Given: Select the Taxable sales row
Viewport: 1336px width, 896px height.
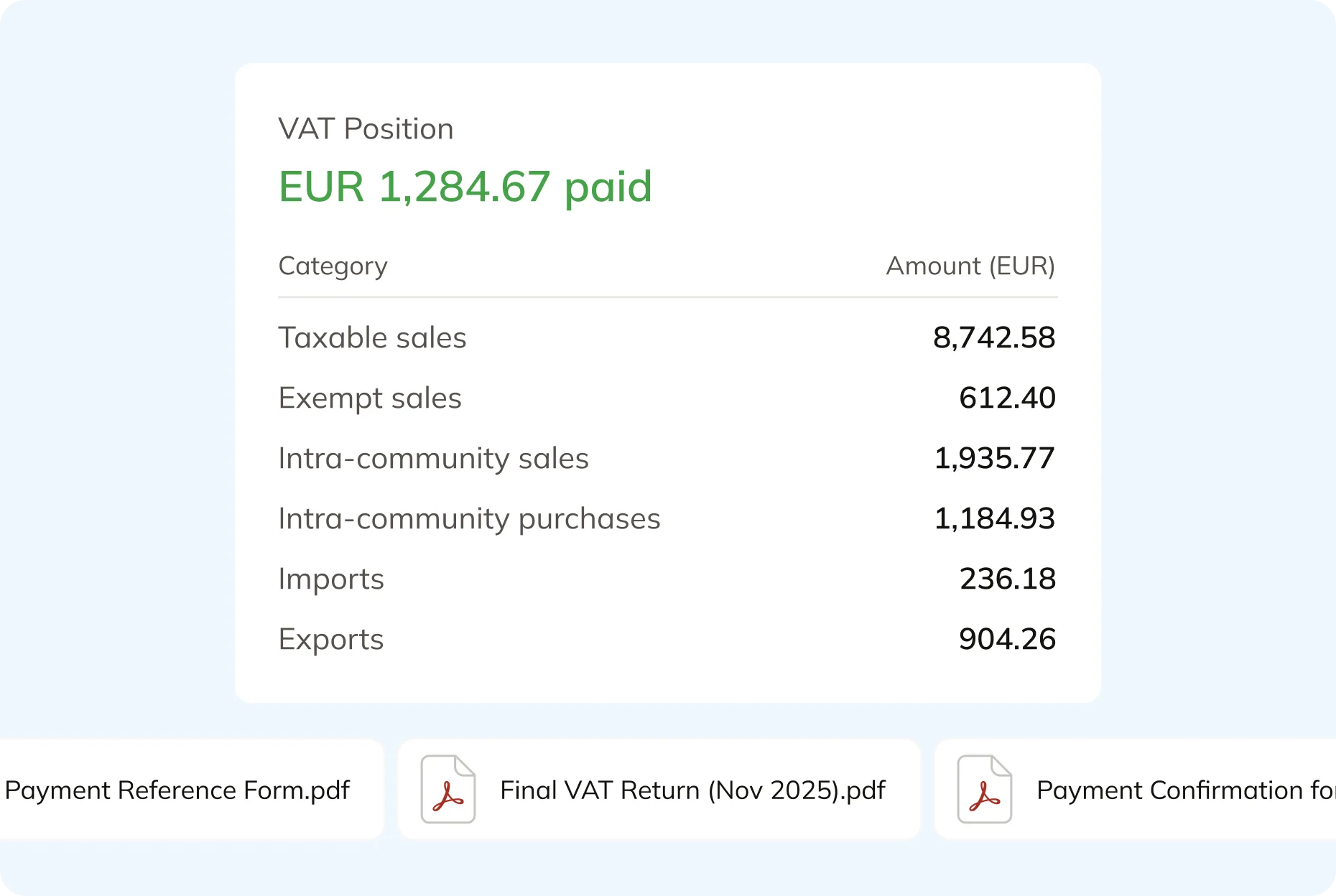Looking at the screenshot, I should 373,337.
